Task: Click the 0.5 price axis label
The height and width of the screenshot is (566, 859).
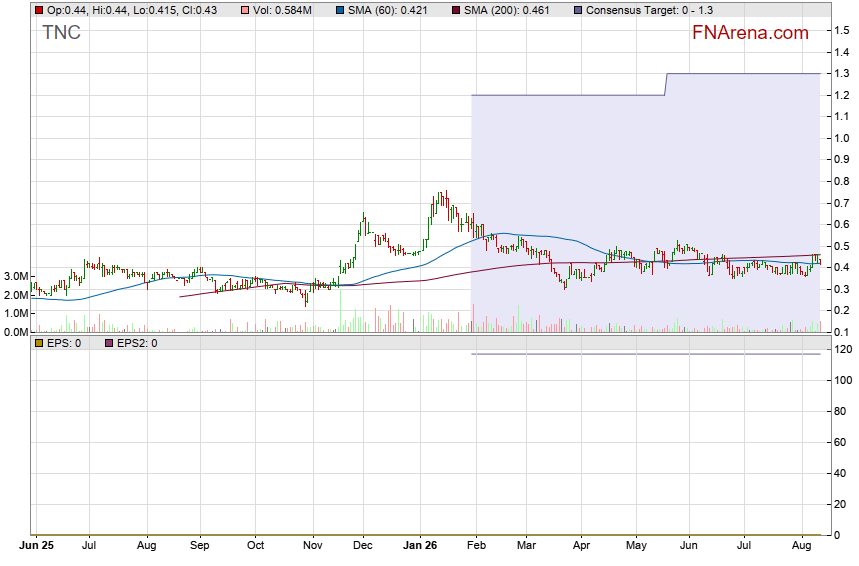Action: coord(841,247)
